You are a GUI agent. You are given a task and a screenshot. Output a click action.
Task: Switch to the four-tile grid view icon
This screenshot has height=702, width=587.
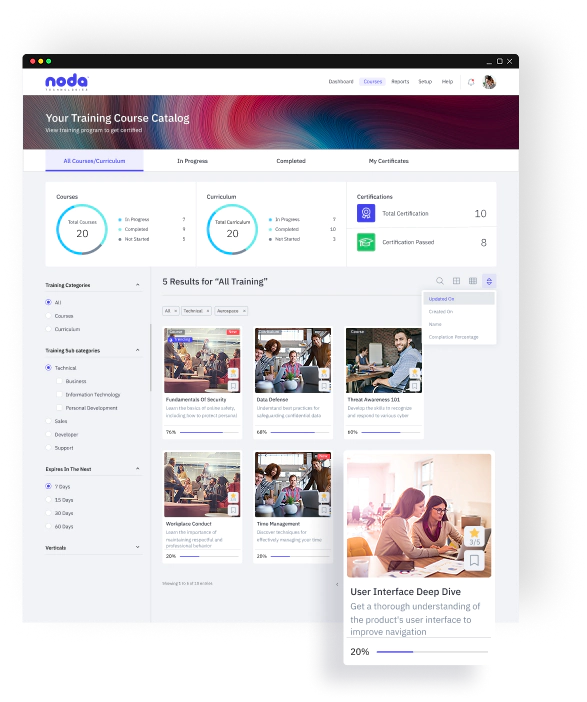click(456, 281)
